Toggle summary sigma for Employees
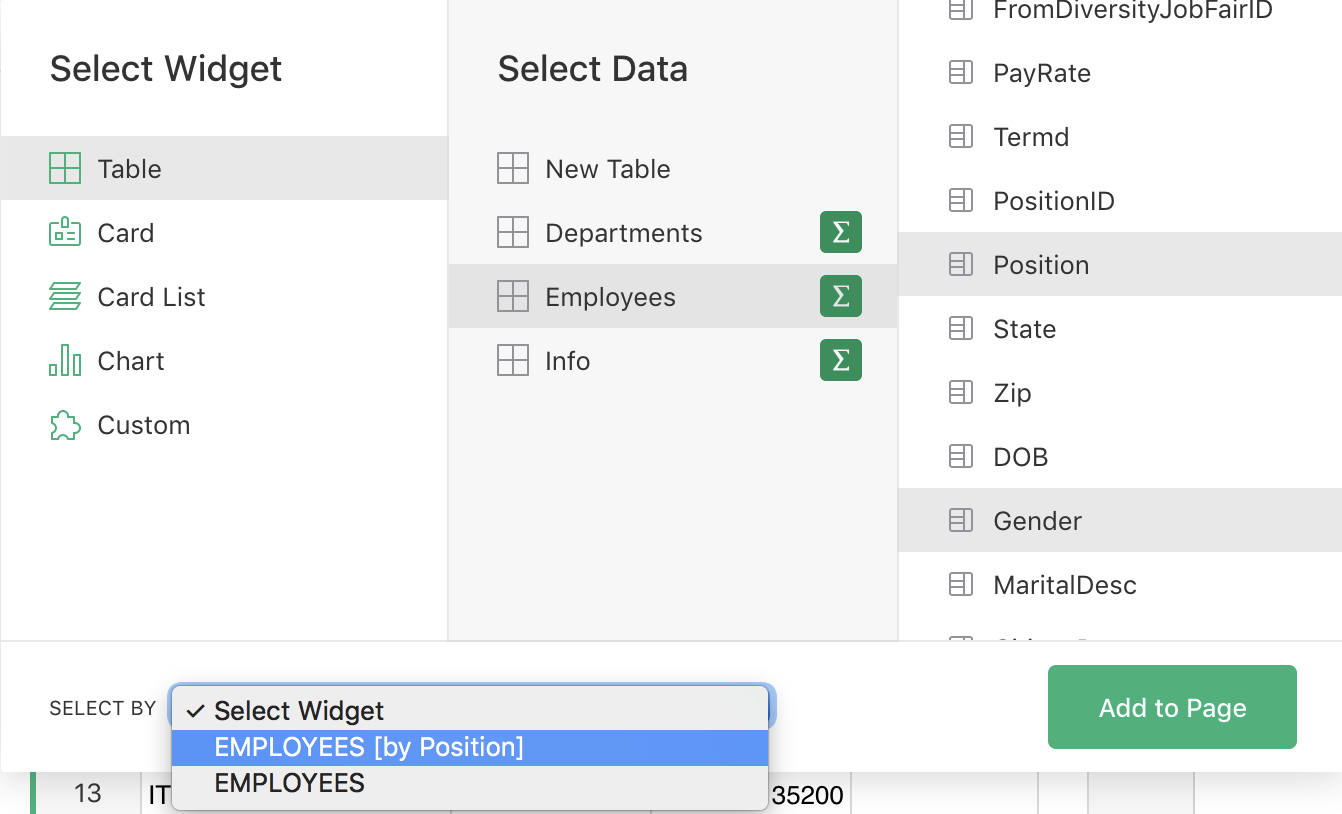 click(840, 296)
